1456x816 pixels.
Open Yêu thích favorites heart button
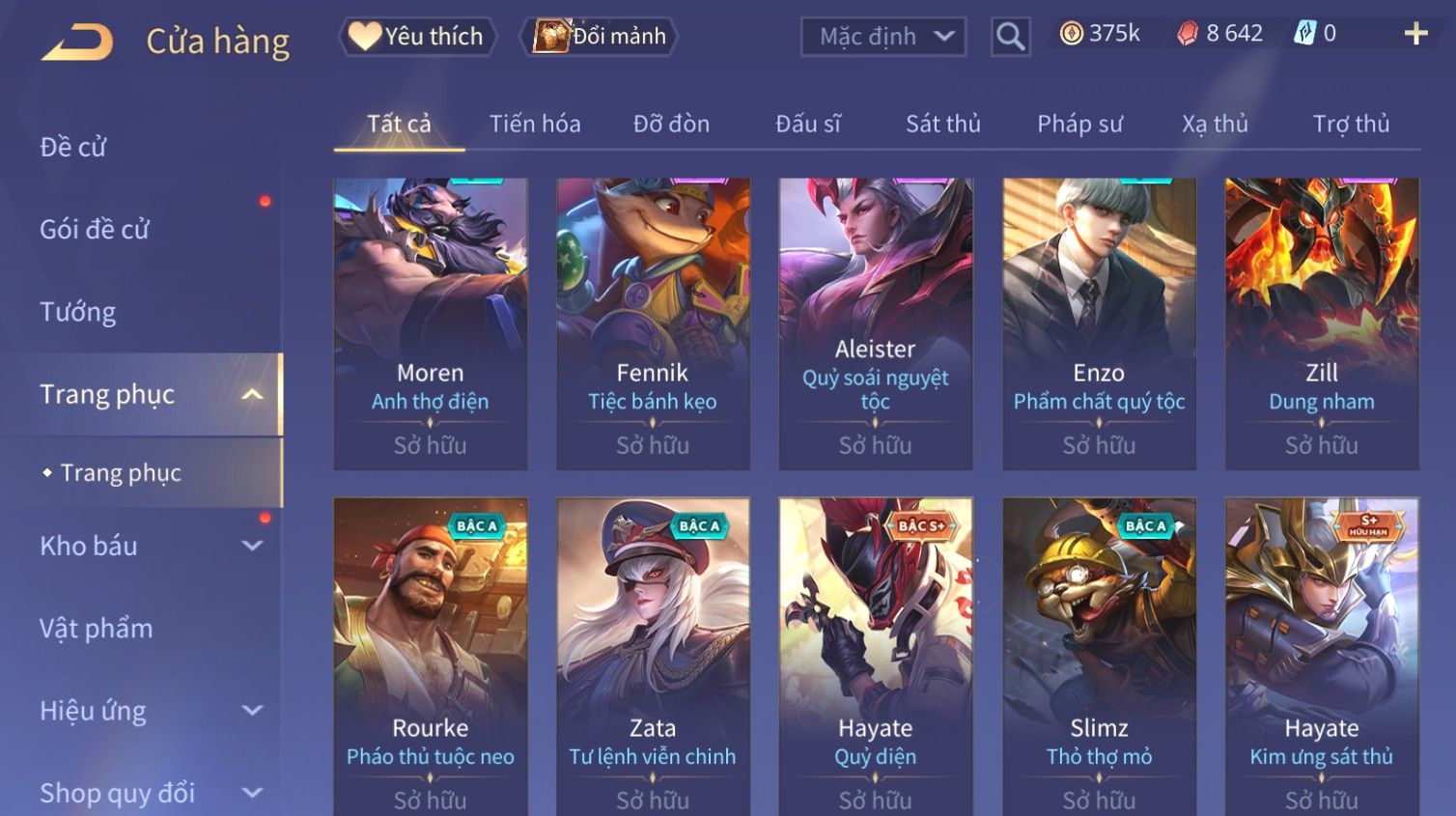[x=417, y=37]
